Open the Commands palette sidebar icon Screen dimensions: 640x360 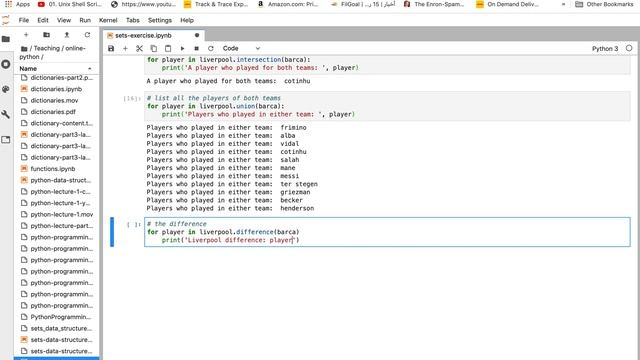coord(6,89)
